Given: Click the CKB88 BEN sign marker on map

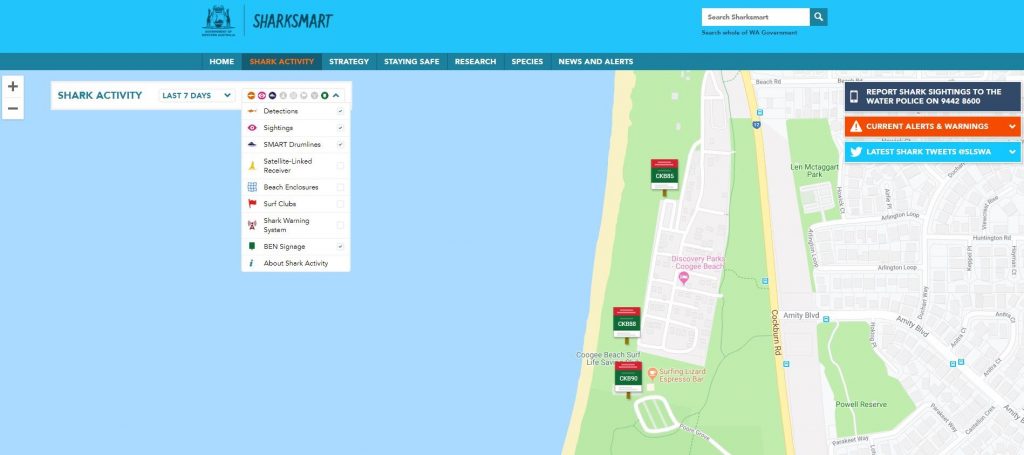Looking at the screenshot, I should (626, 324).
